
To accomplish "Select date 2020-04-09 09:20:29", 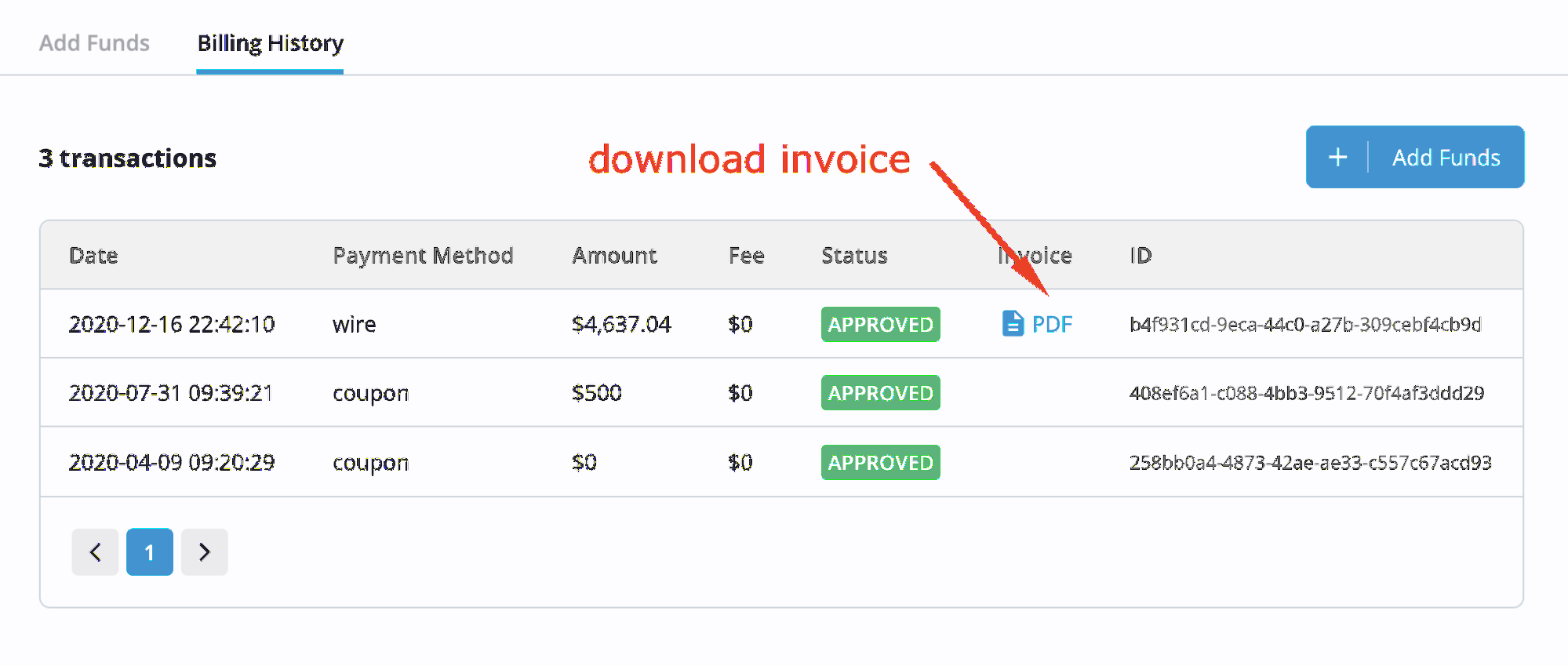I will tap(172, 462).
